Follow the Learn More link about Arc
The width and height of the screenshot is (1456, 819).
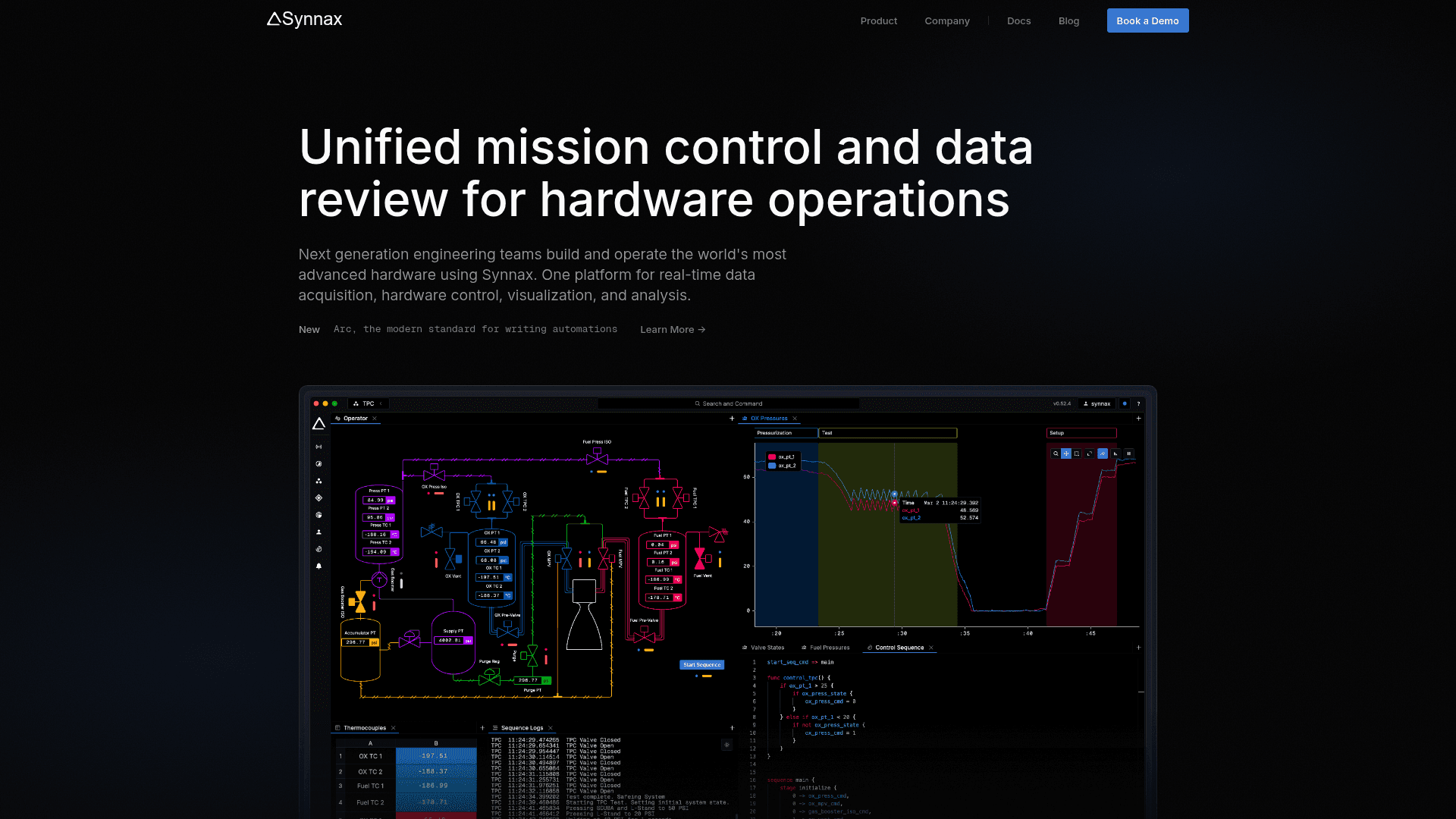pyautogui.click(x=673, y=329)
